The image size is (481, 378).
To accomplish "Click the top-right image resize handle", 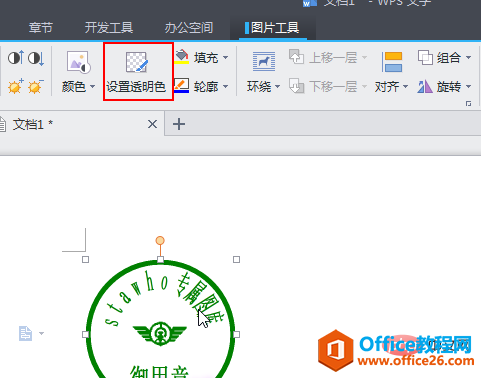I will [x=236, y=259].
